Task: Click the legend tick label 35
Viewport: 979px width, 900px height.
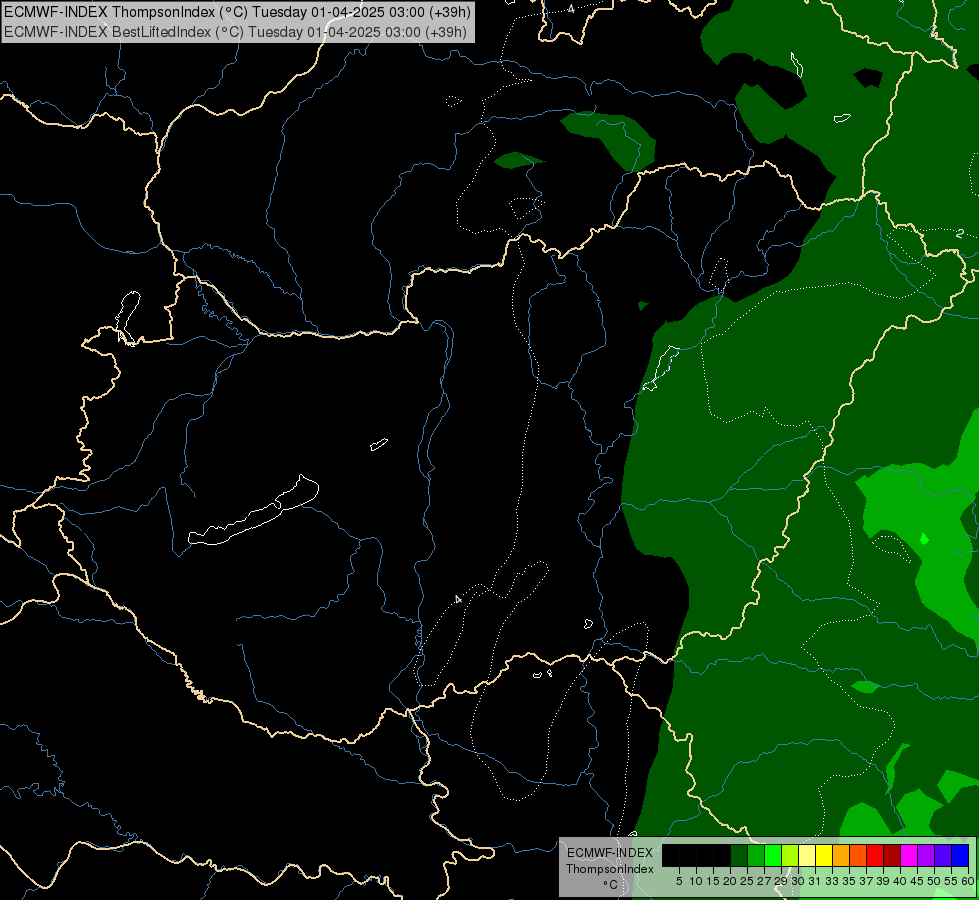Action: [849, 881]
